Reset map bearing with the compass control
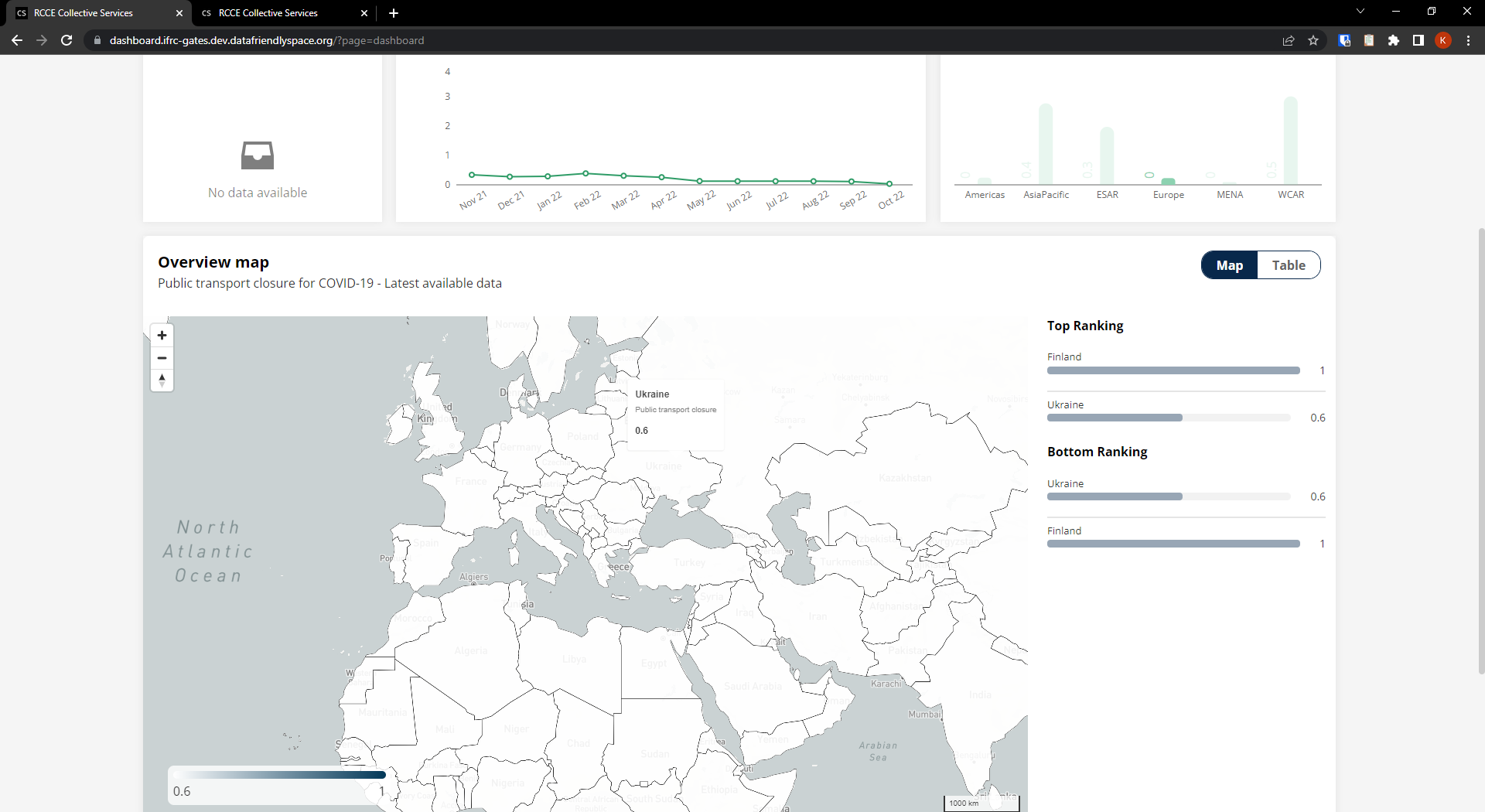This screenshot has width=1485, height=812. click(x=162, y=380)
